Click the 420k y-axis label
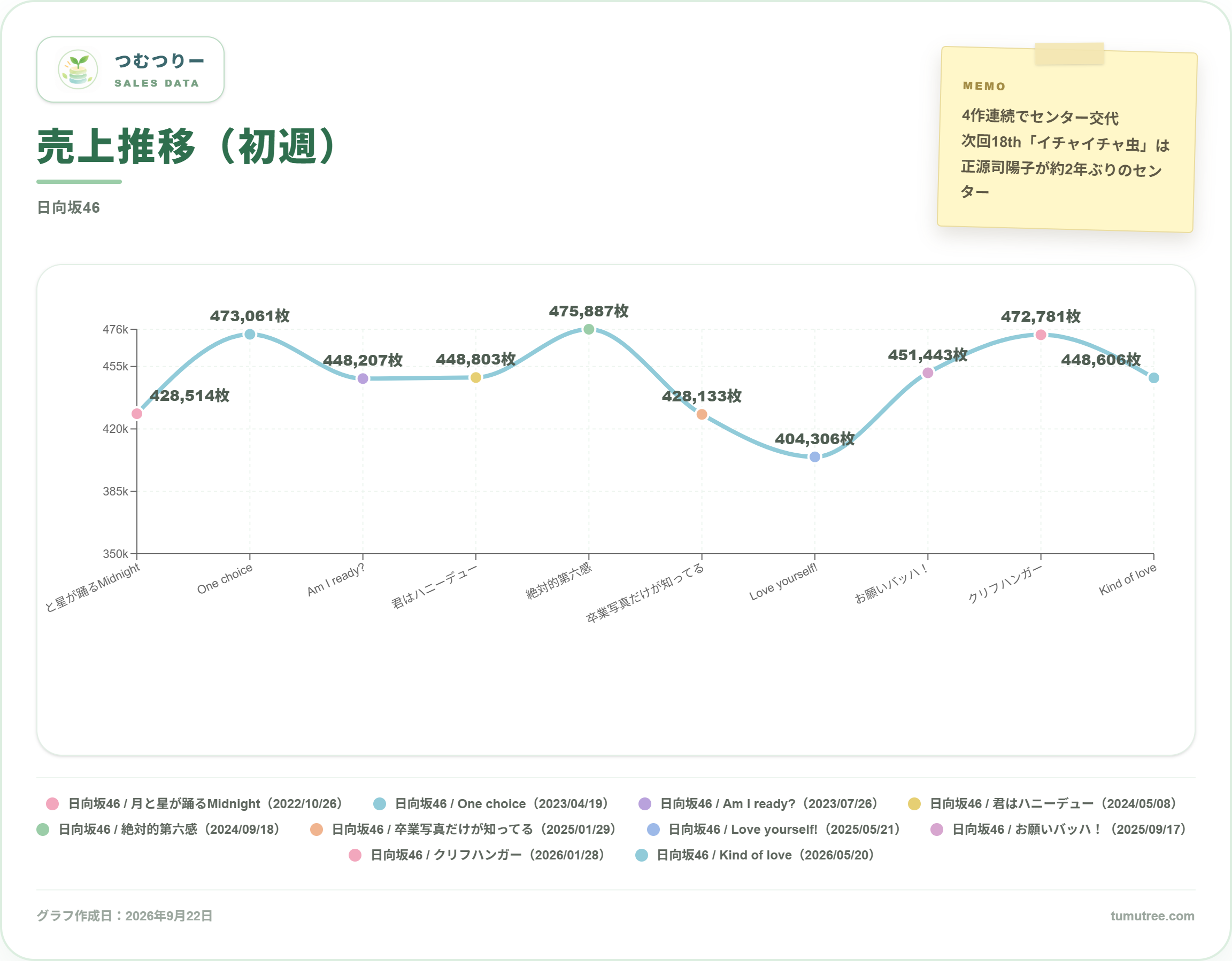Screen dimensions: 1232x961 point(115,429)
